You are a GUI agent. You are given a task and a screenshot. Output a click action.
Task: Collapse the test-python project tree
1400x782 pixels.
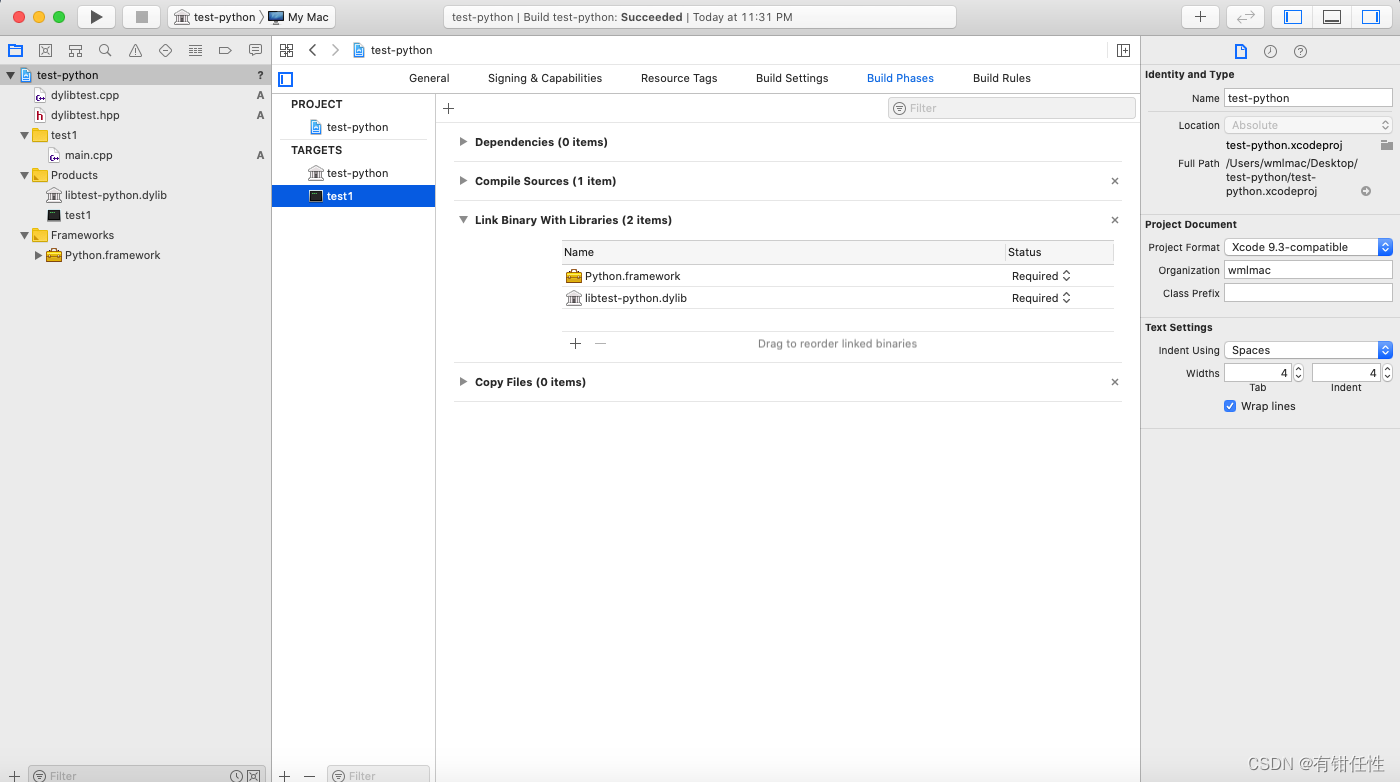click(x=11, y=75)
